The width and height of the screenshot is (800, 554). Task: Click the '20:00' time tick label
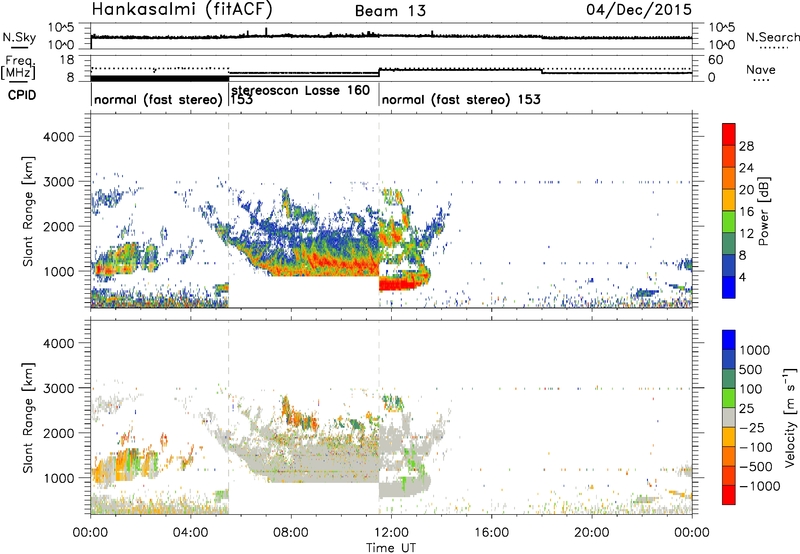pyautogui.click(x=592, y=533)
